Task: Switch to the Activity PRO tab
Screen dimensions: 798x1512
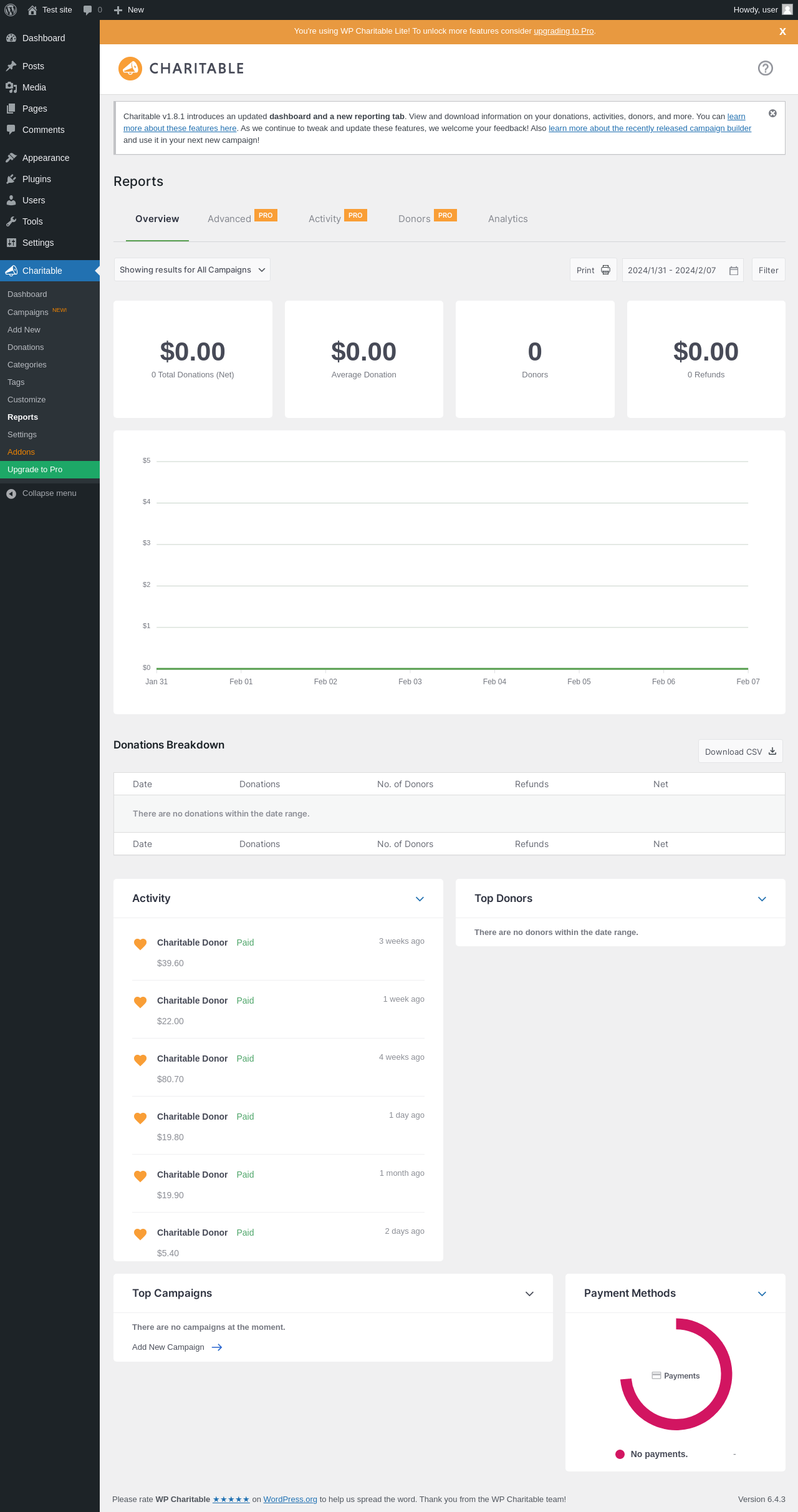Action: 337,218
